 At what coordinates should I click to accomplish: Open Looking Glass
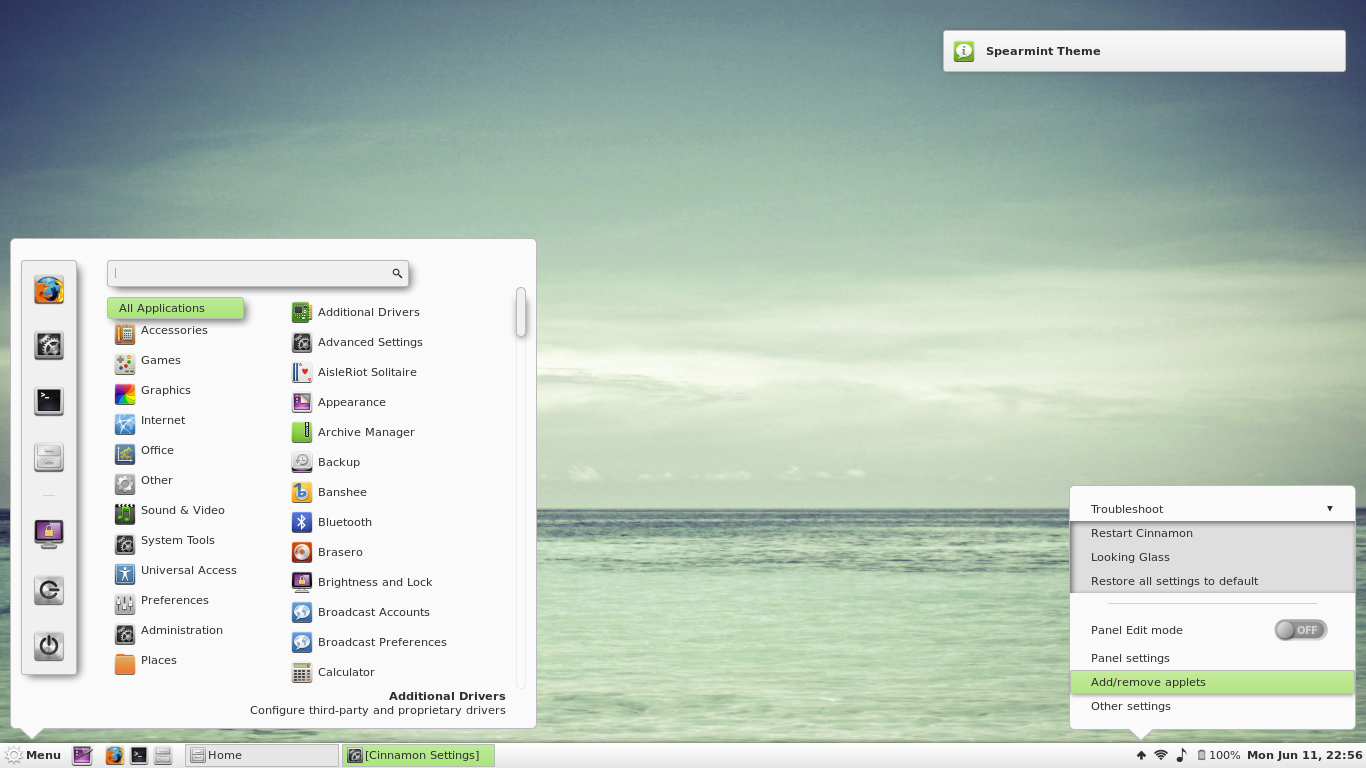click(x=1212, y=557)
